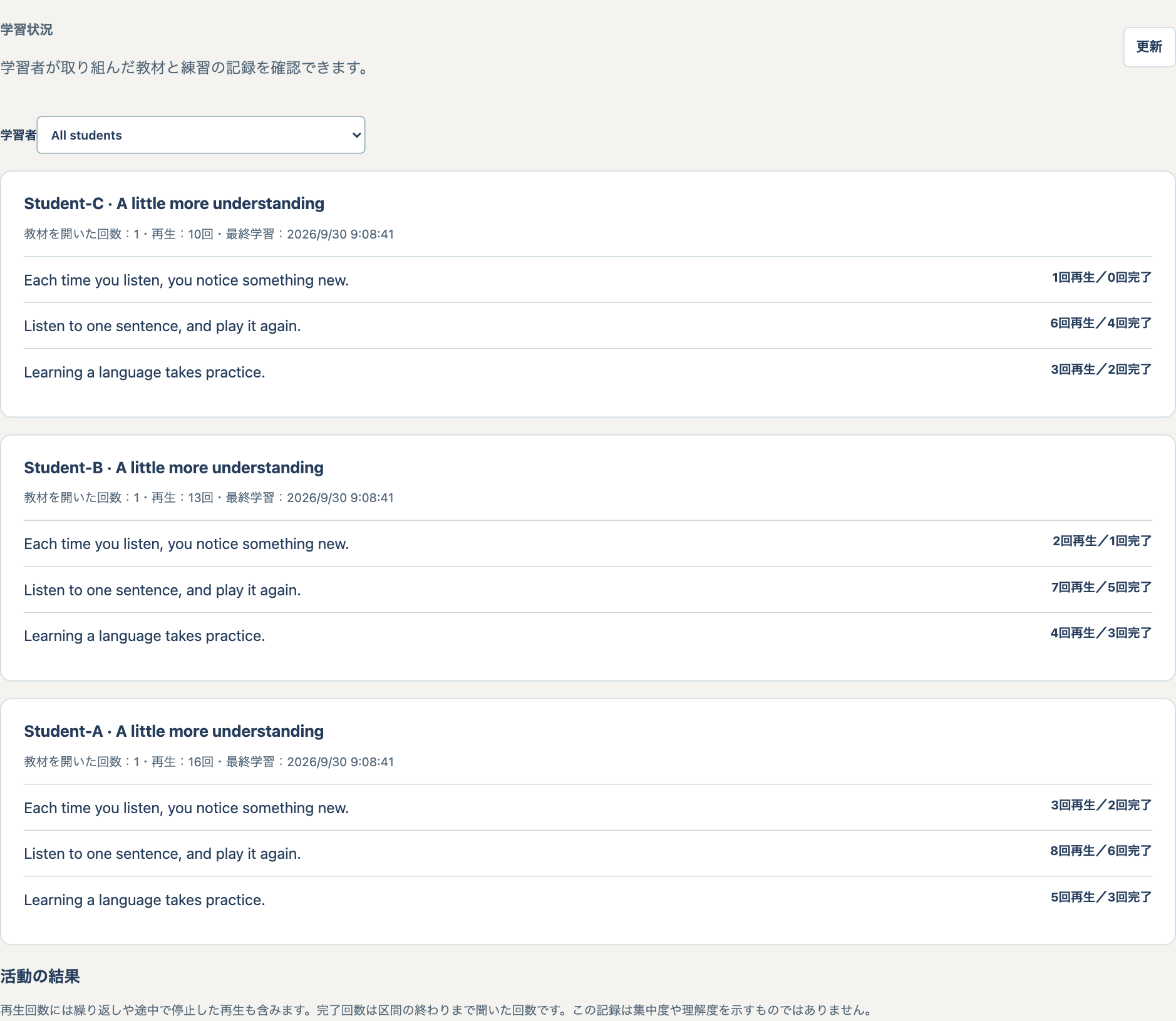Click Student-C's 'Listen to one sentence' row
The image size is (1176, 1021).
(x=587, y=326)
